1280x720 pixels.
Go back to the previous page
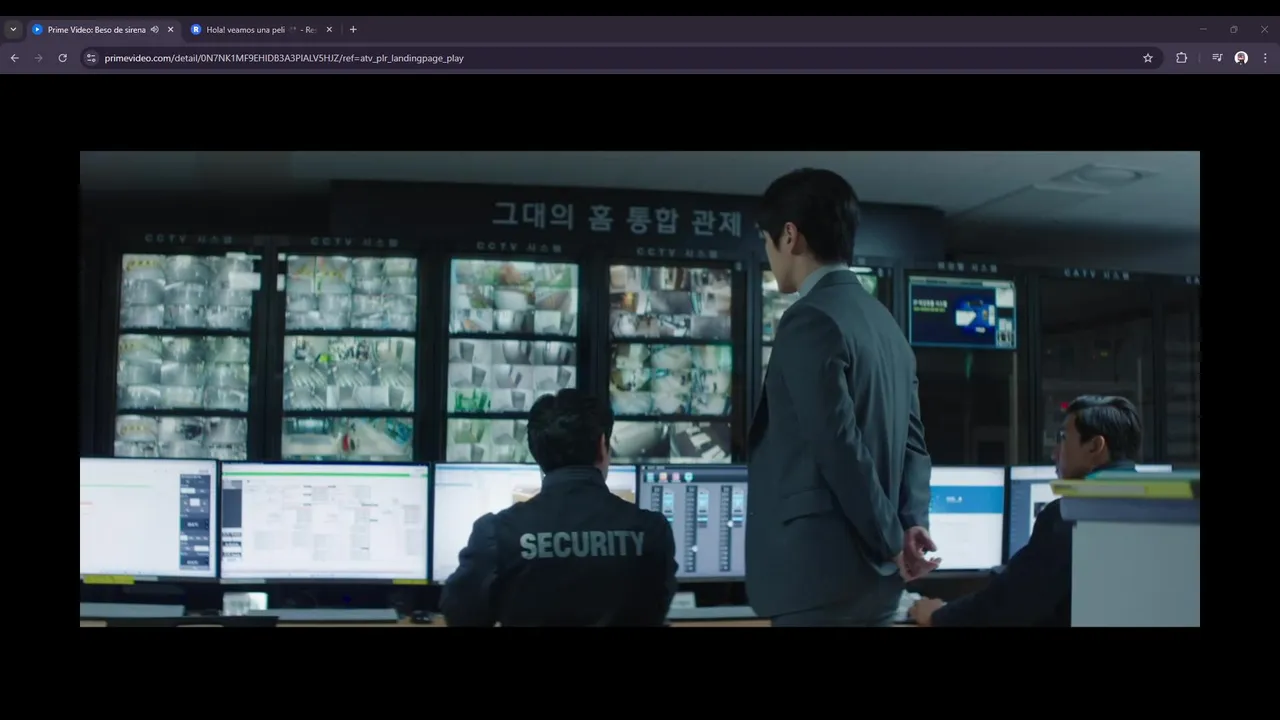click(15, 58)
